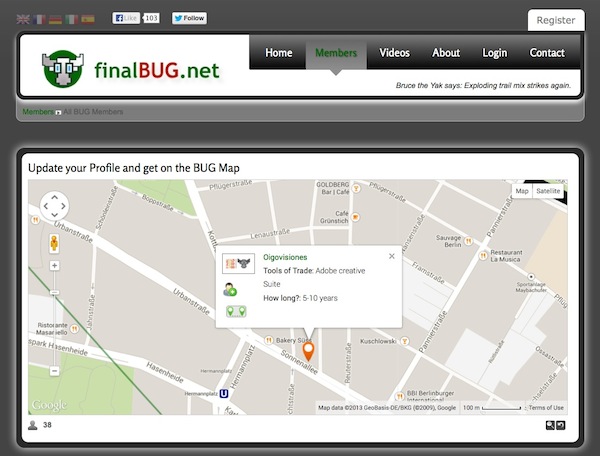The height and width of the screenshot is (456, 600).
Task: Click the Google logo on map
Action: 49,405
